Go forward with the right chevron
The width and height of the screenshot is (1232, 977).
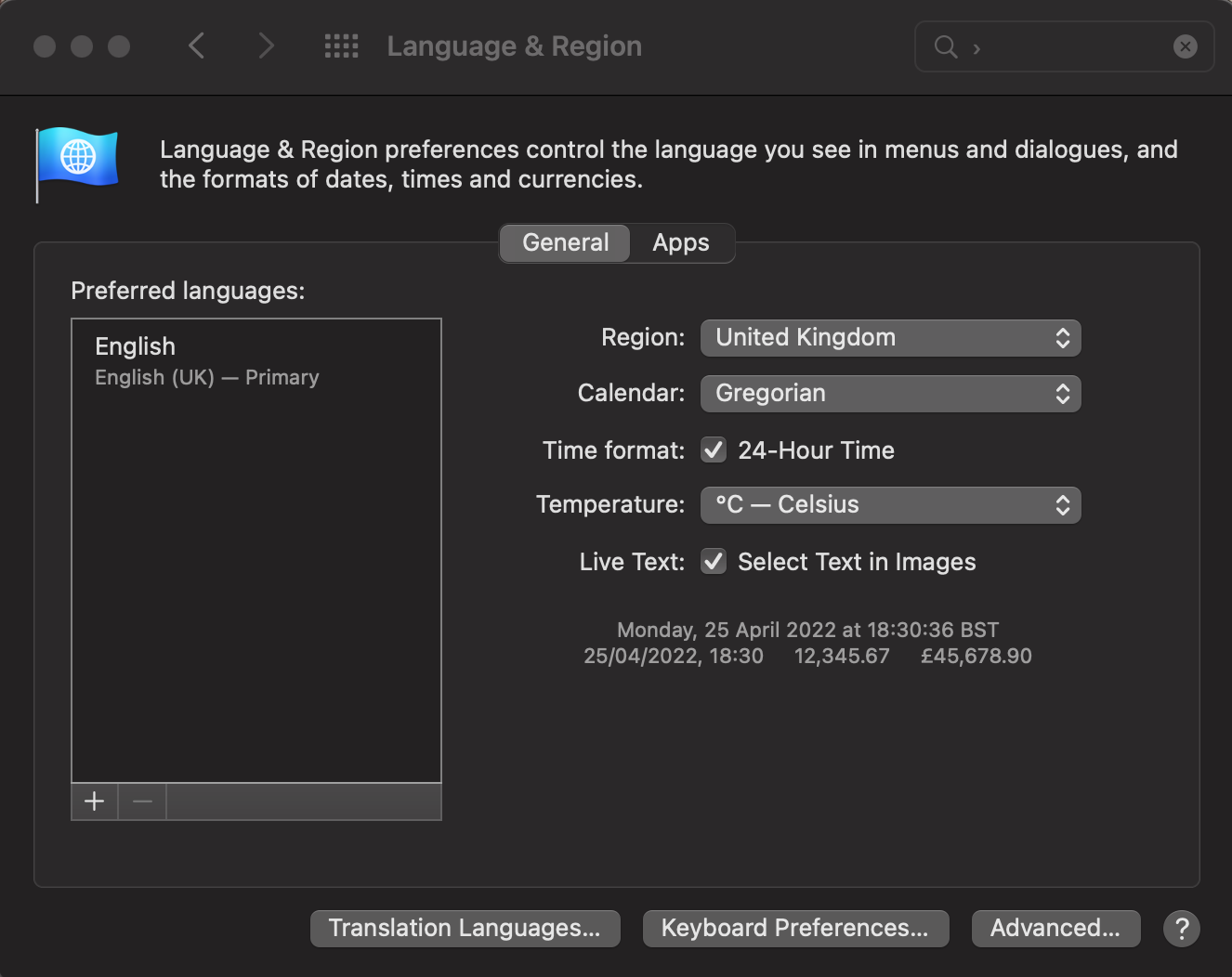click(x=266, y=46)
